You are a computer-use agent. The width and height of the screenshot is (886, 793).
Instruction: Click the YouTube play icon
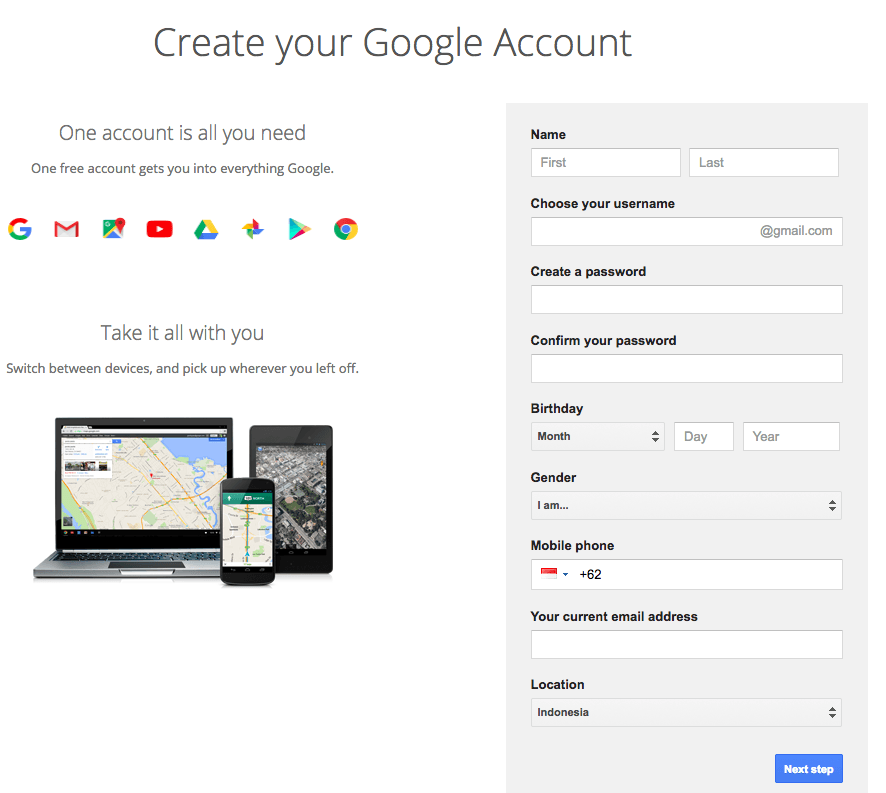(159, 229)
